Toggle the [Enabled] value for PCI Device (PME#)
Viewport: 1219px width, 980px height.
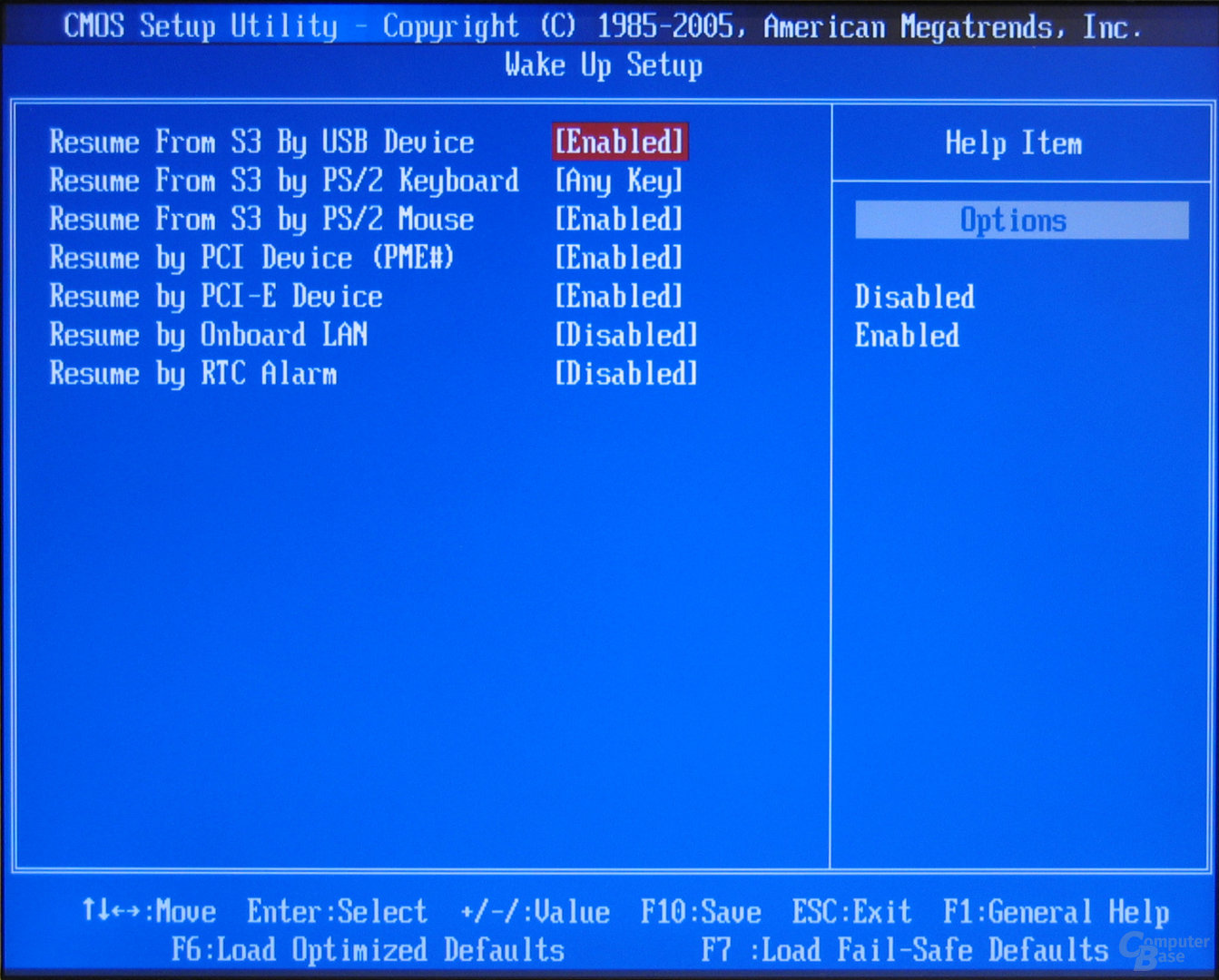coord(618,259)
